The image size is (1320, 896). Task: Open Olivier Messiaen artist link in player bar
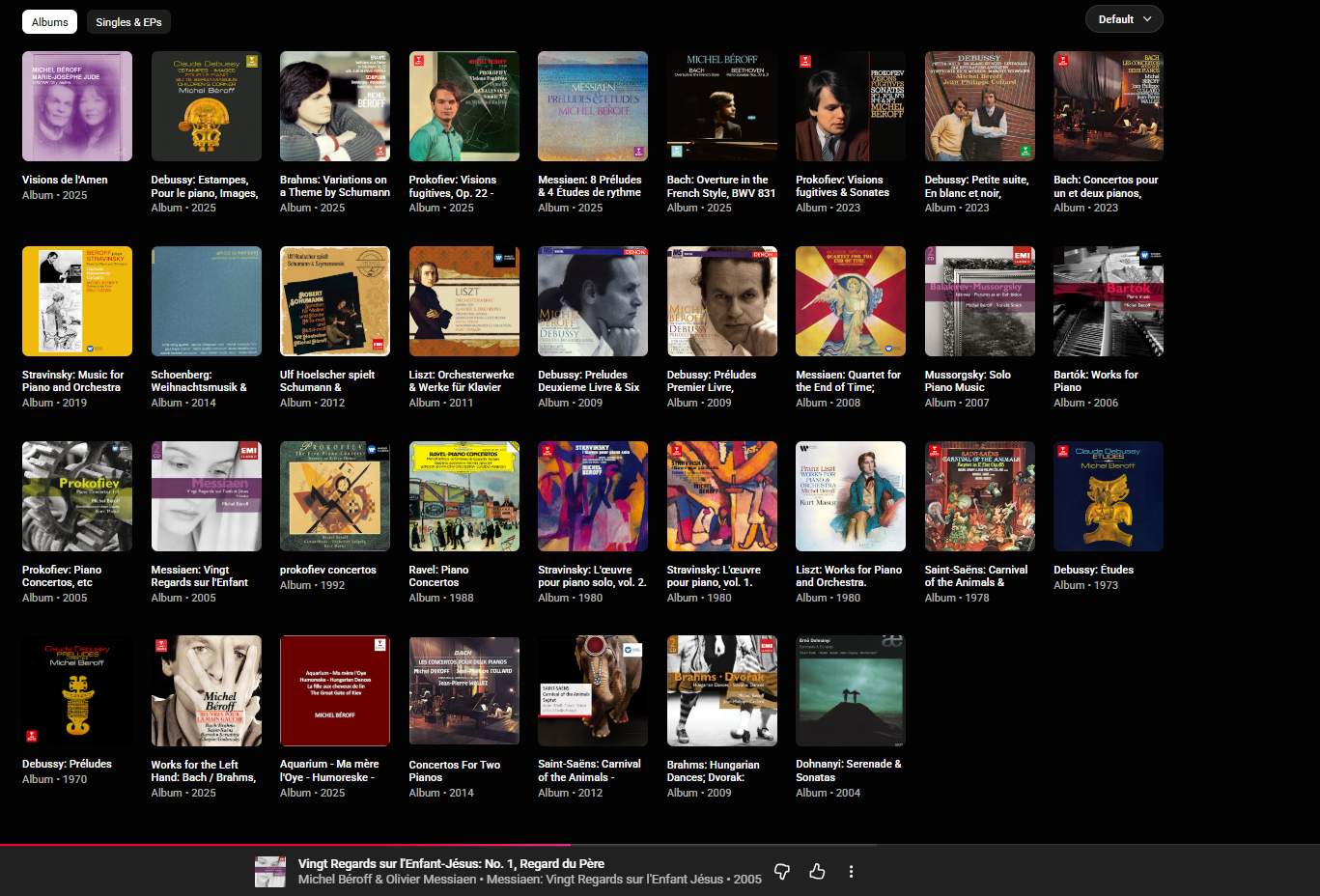click(x=432, y=880)
